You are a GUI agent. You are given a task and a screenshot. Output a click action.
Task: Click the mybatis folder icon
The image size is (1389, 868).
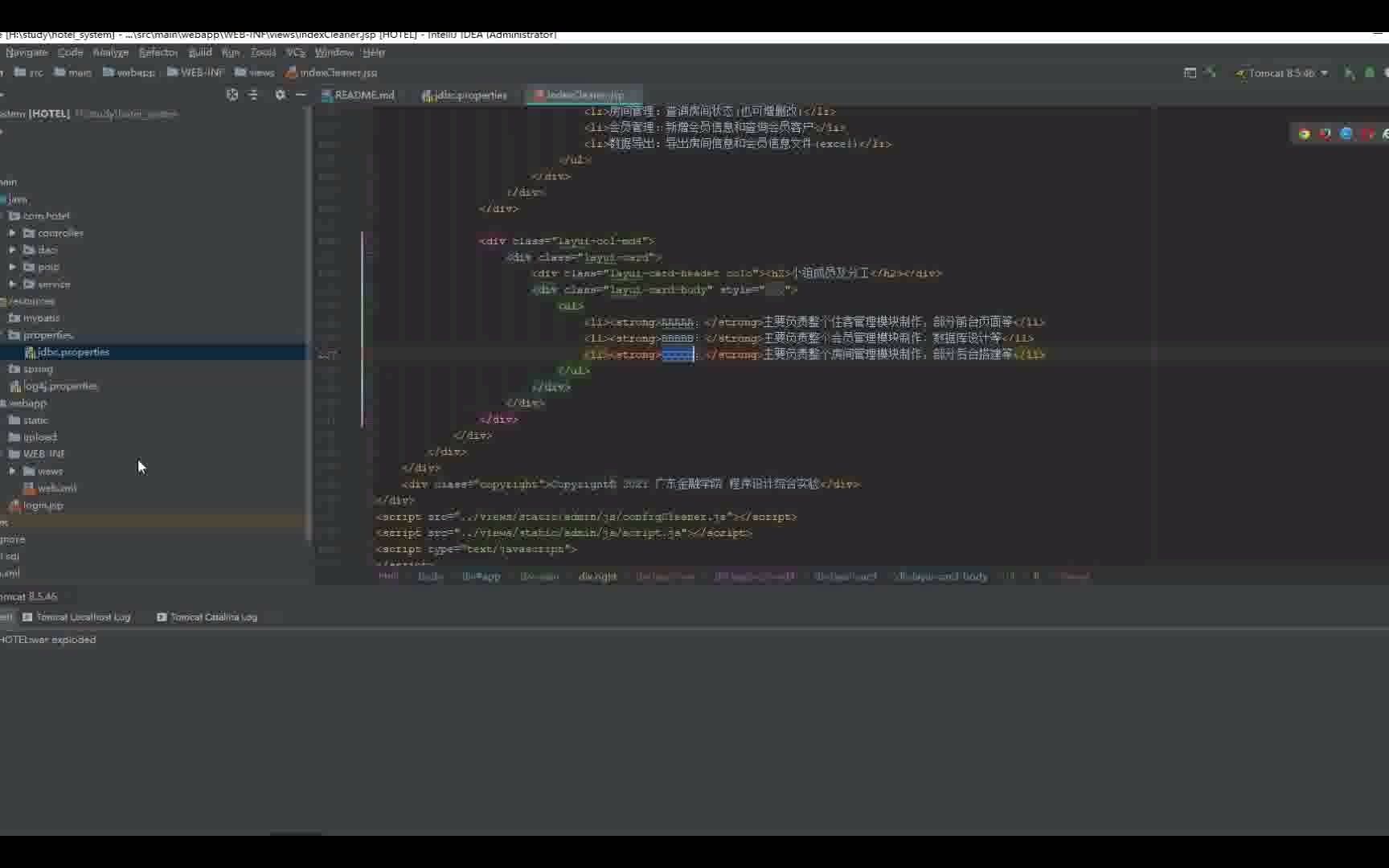(x=14, y=318)
